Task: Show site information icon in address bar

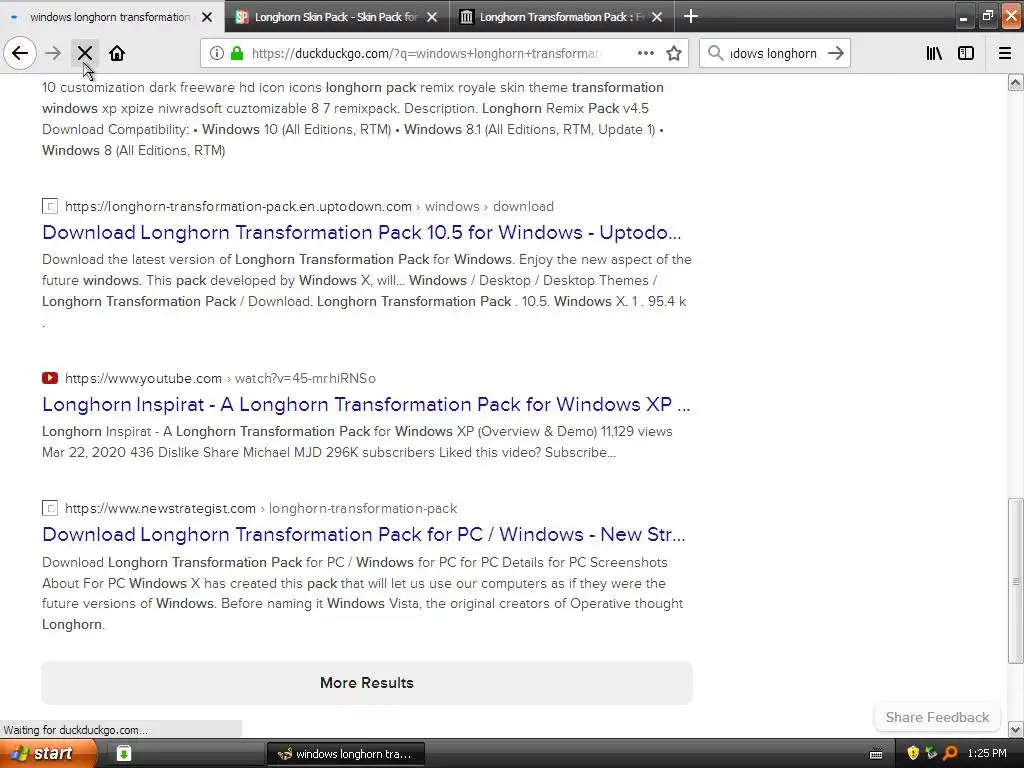Action: [x=217, y=53]
